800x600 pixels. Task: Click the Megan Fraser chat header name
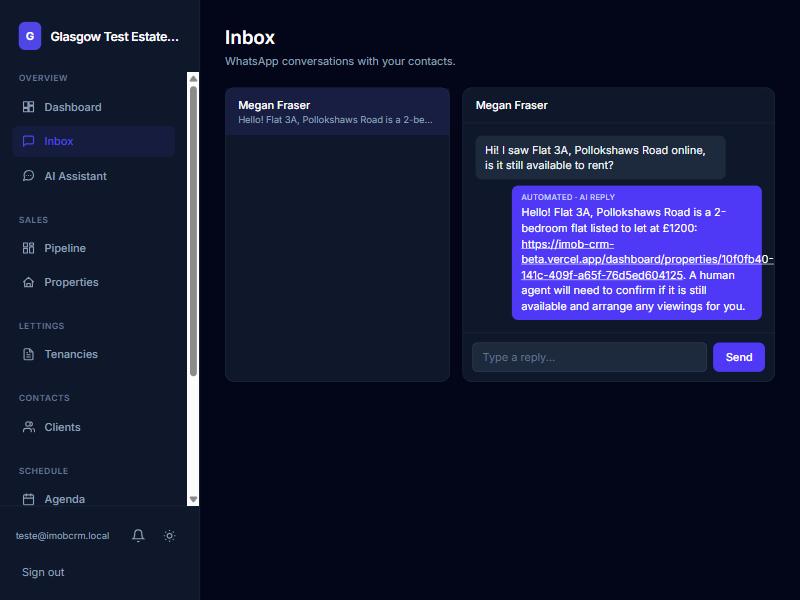[511, 105]
